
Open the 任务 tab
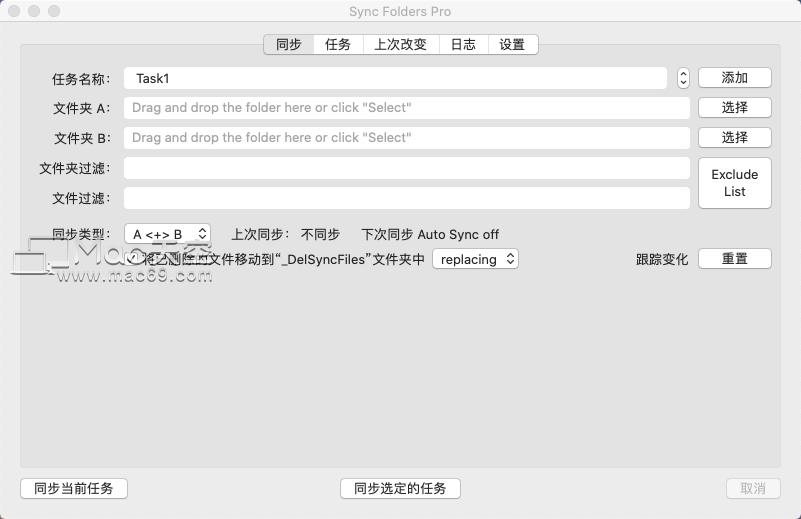pos(338,44)
